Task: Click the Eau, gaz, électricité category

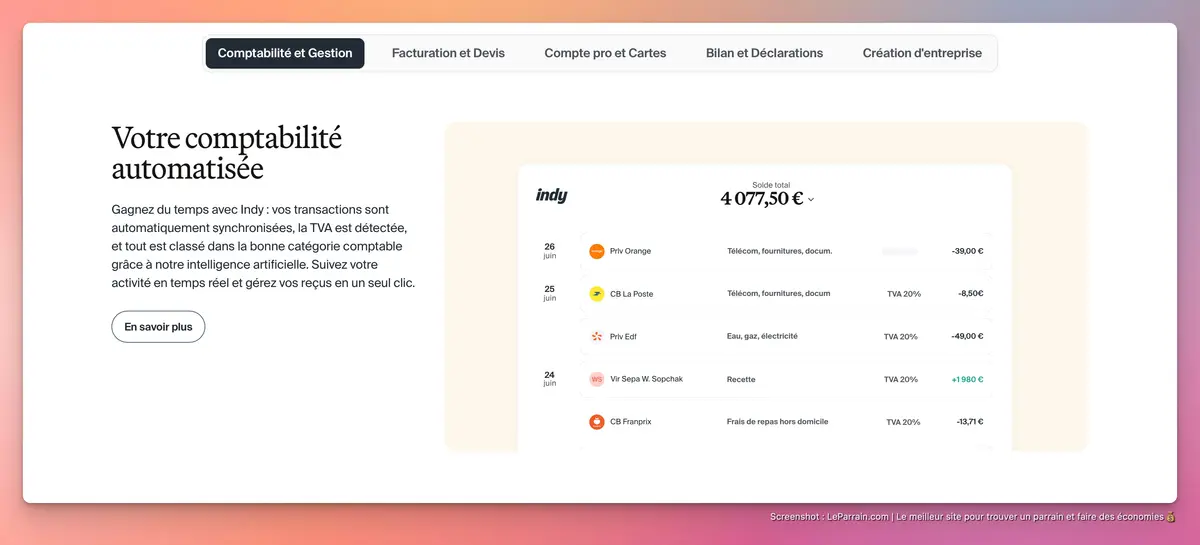Action: [762, 336]
